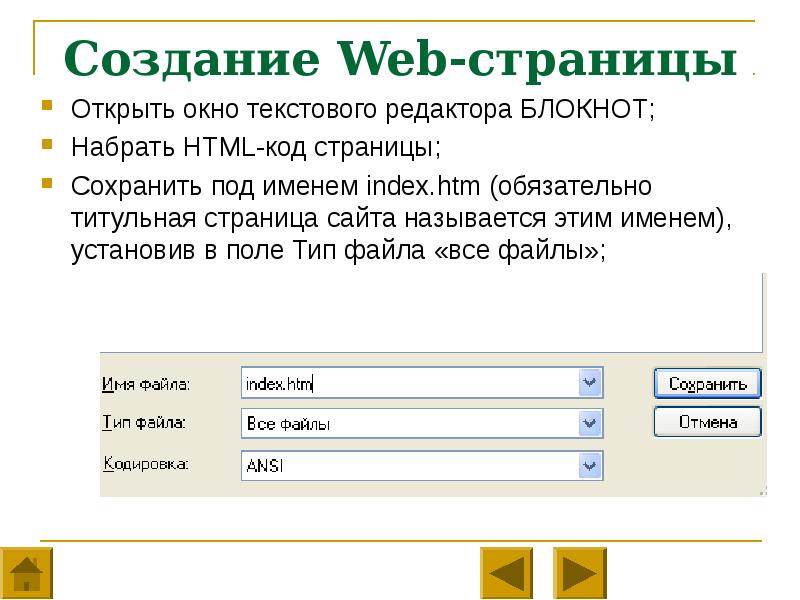This screenshot has height=600, width=800.
Task: Click the Набрать HTML-код страницы line
Action: 255,147
